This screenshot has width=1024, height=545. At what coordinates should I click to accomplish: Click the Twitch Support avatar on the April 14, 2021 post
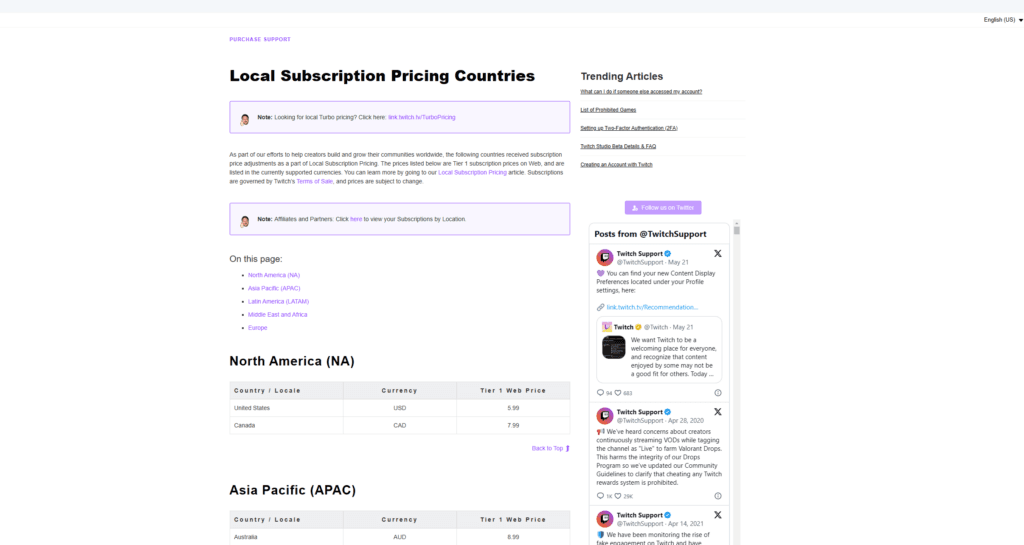[605, 518]
